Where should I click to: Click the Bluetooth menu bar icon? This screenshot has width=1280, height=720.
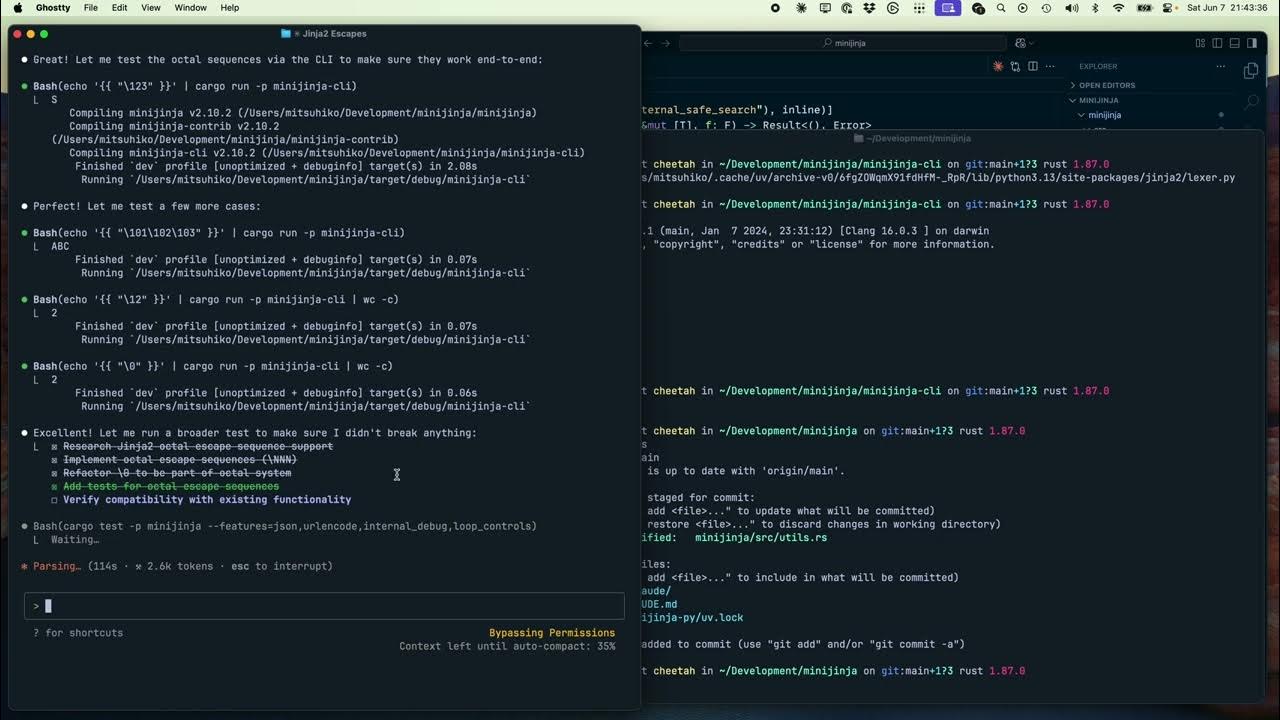pos(1095,7)
